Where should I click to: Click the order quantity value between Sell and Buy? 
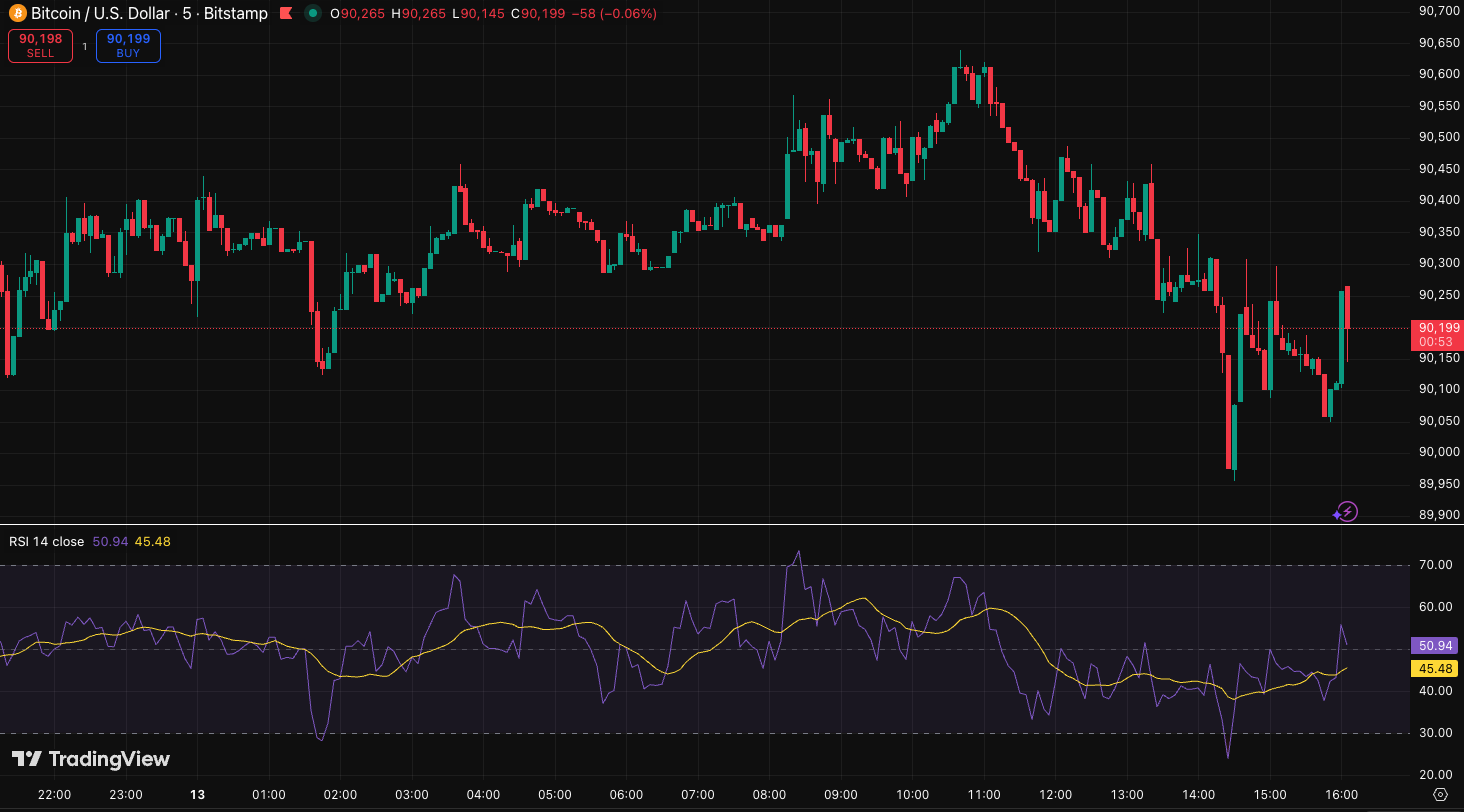click(x=84, y=46)
